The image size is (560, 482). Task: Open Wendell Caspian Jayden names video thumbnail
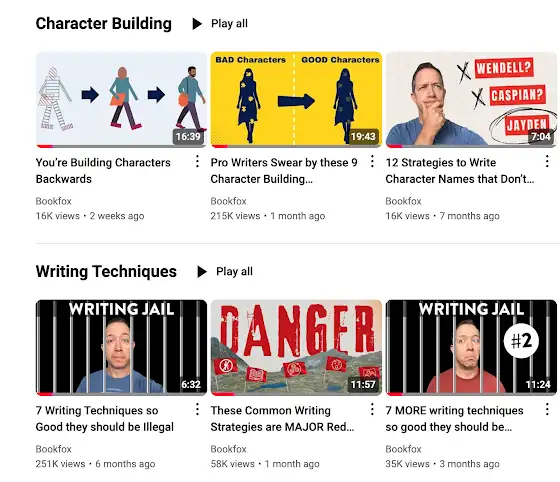pyautogui.click(x=471, y=100)
